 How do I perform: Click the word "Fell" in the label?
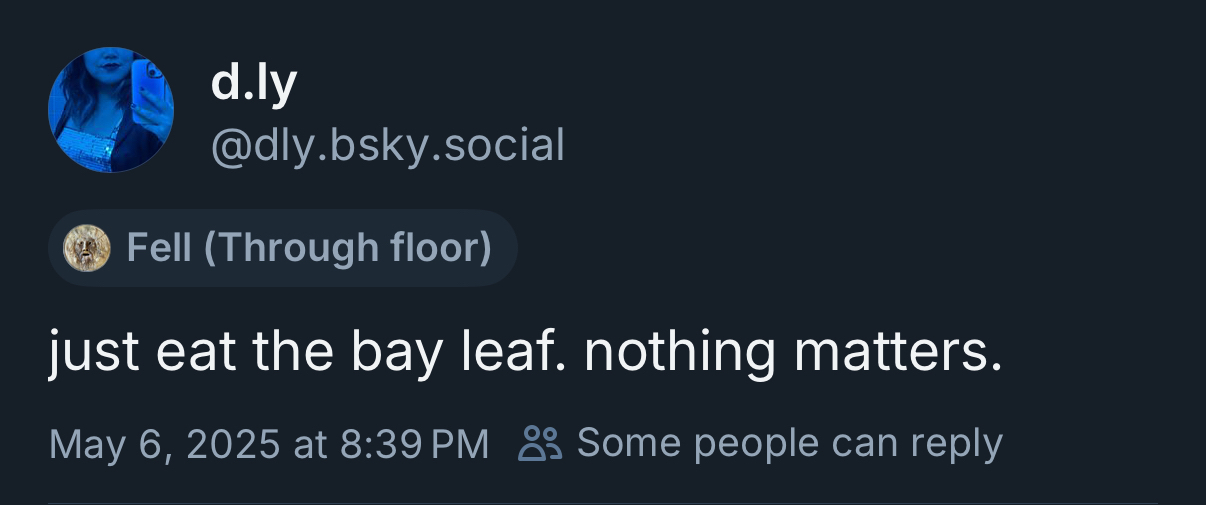159,248
